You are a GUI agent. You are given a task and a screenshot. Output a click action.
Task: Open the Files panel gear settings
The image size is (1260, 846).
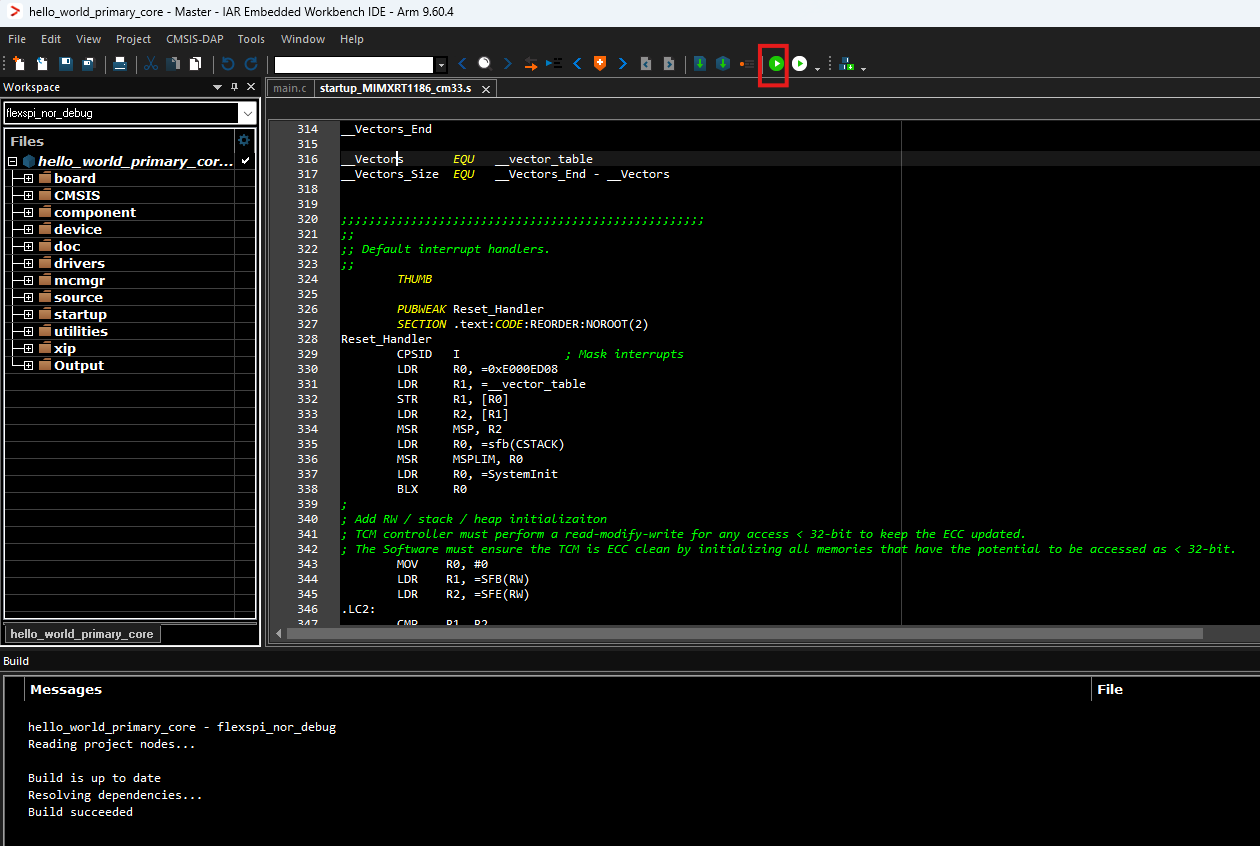243,141
